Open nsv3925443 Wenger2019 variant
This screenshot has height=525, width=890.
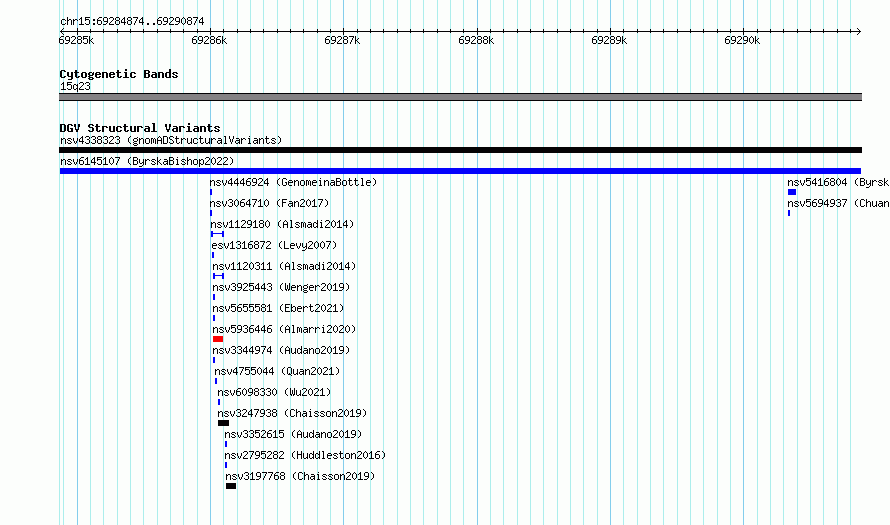pos(282,287)
